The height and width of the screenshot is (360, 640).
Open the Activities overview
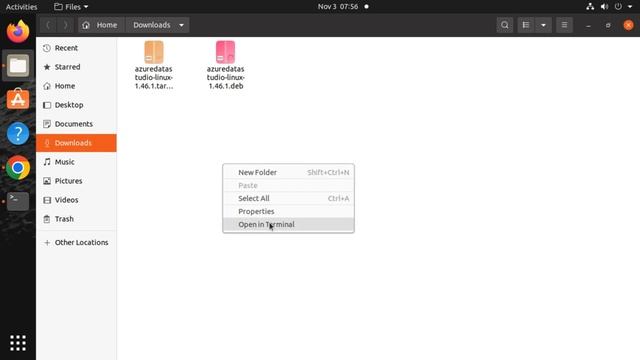click(21, 7)
